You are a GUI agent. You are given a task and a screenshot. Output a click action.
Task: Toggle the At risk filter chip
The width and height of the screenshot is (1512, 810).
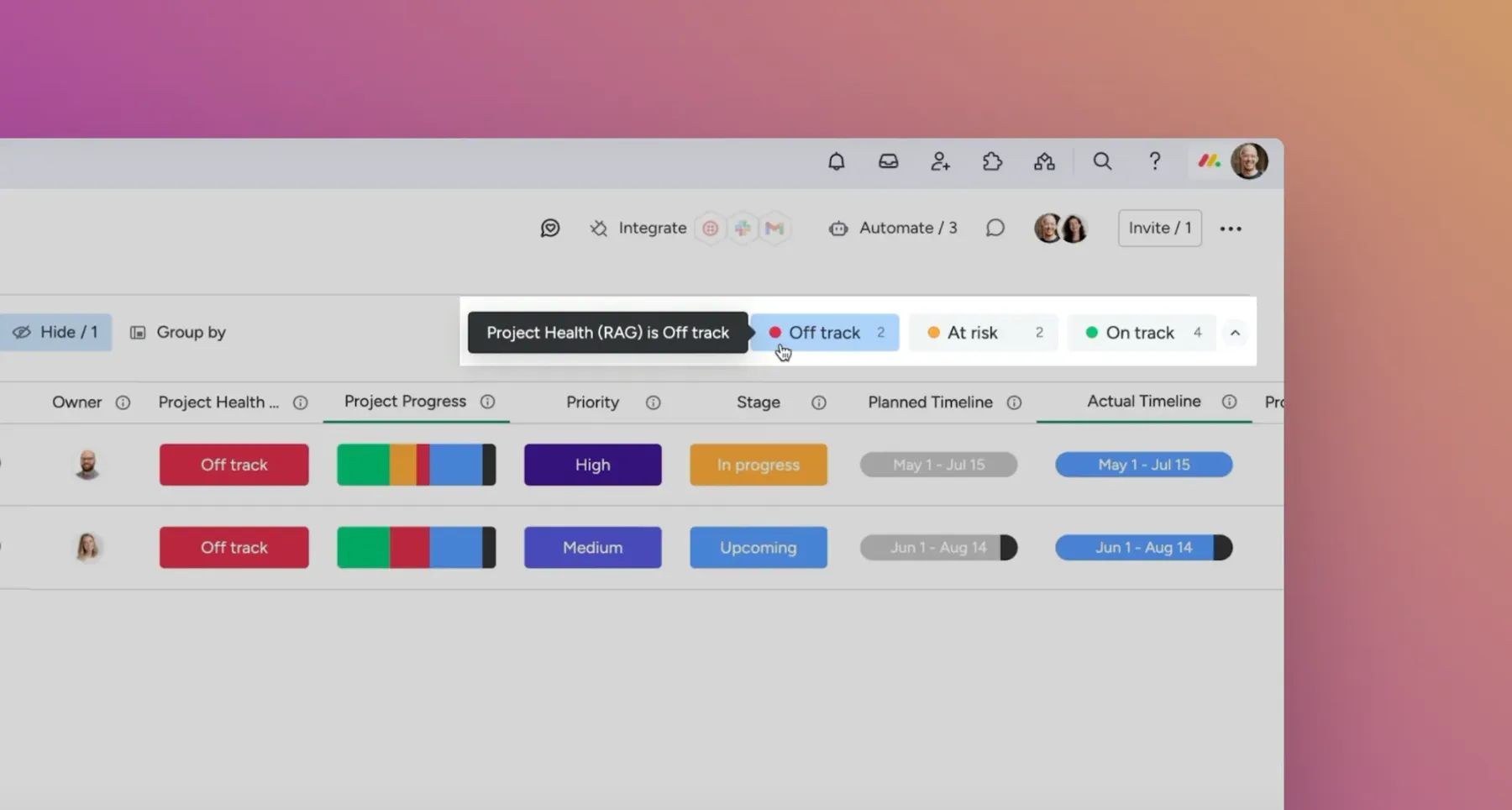[x=983, y=333]
